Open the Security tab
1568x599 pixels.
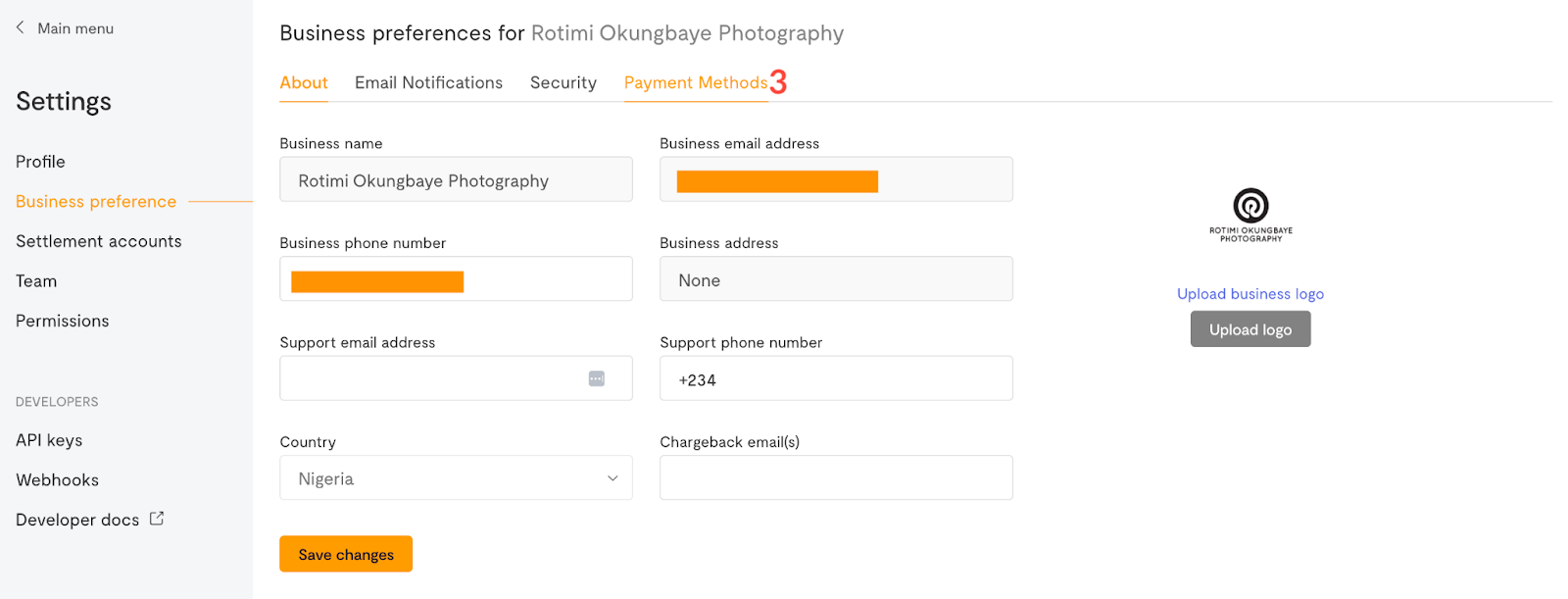click(563, 83)
